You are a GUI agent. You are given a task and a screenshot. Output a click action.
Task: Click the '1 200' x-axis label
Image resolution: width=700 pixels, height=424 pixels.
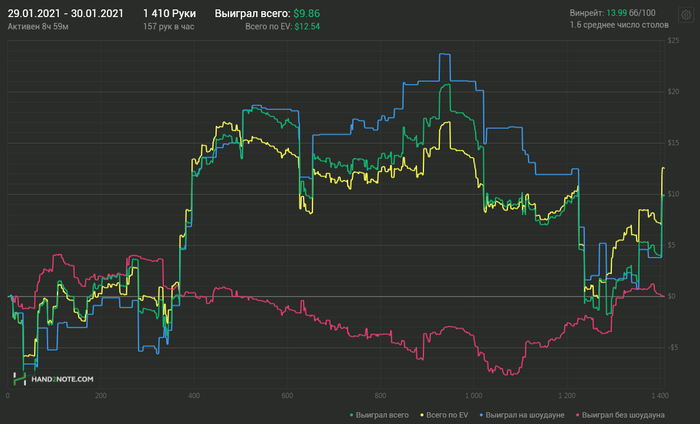[x=567, y=395]
